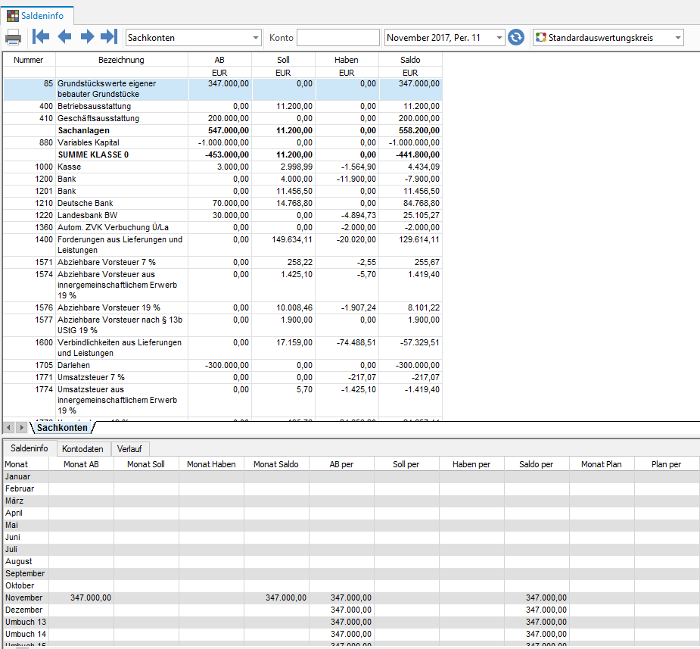700x649 pixels.
Task: Select account 1210 Deutsche Bank
Action: [x=223, y=203]
